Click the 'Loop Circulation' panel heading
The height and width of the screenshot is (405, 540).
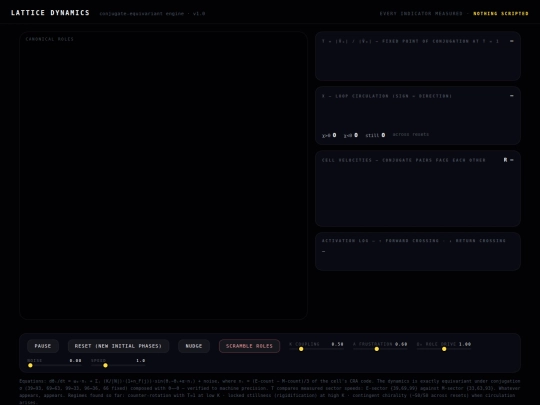[387, 96]
